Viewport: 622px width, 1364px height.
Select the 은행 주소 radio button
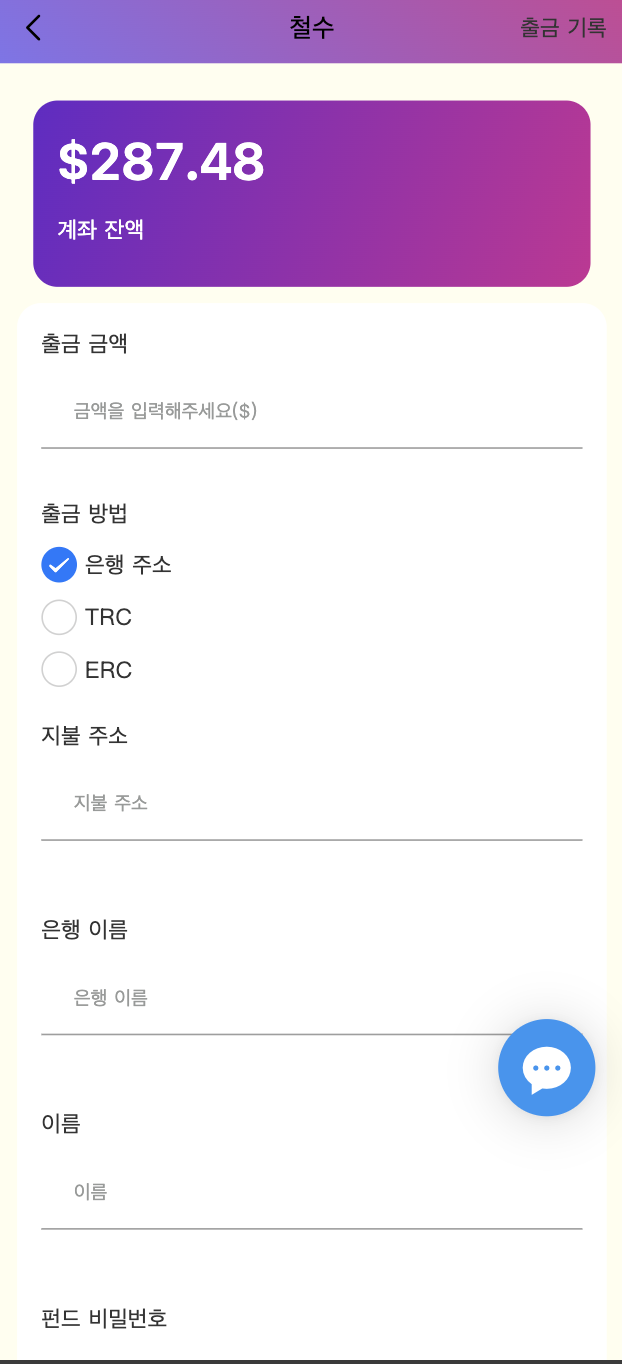tap(59, 565)
